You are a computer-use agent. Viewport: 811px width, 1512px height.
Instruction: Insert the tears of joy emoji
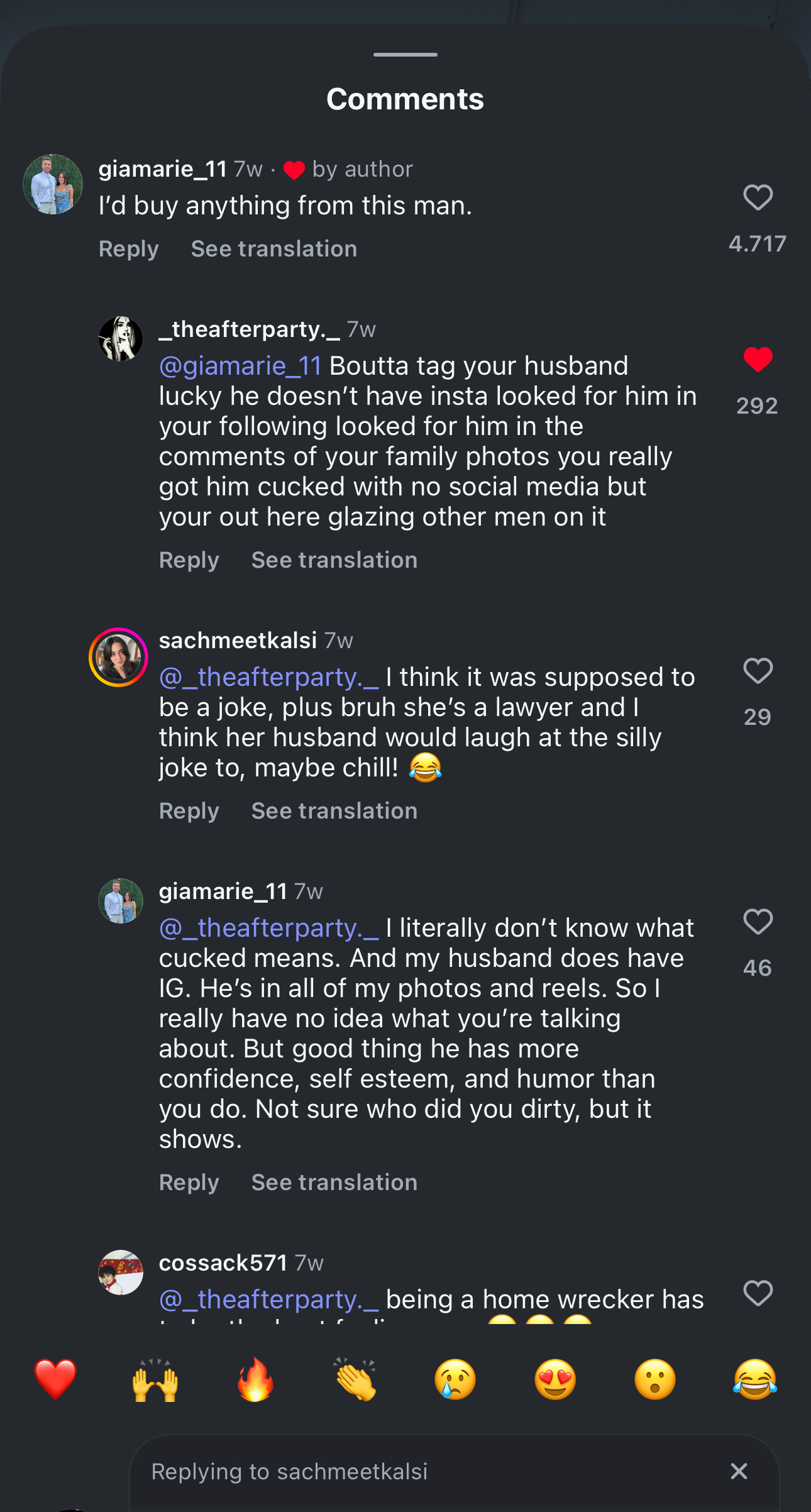point(755,1379)
